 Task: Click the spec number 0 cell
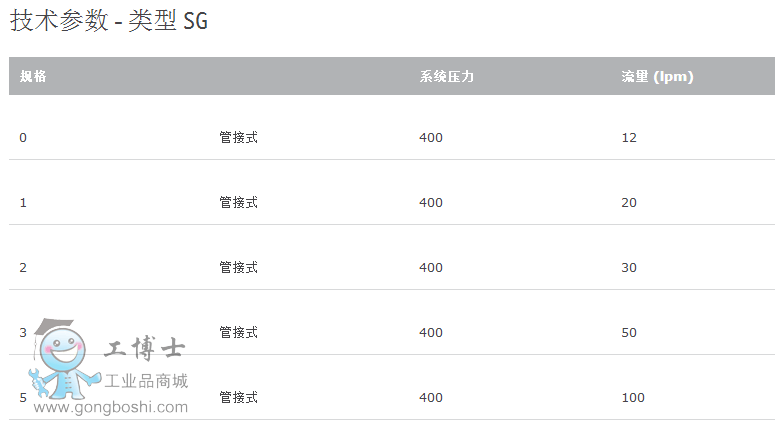[23, 138]
